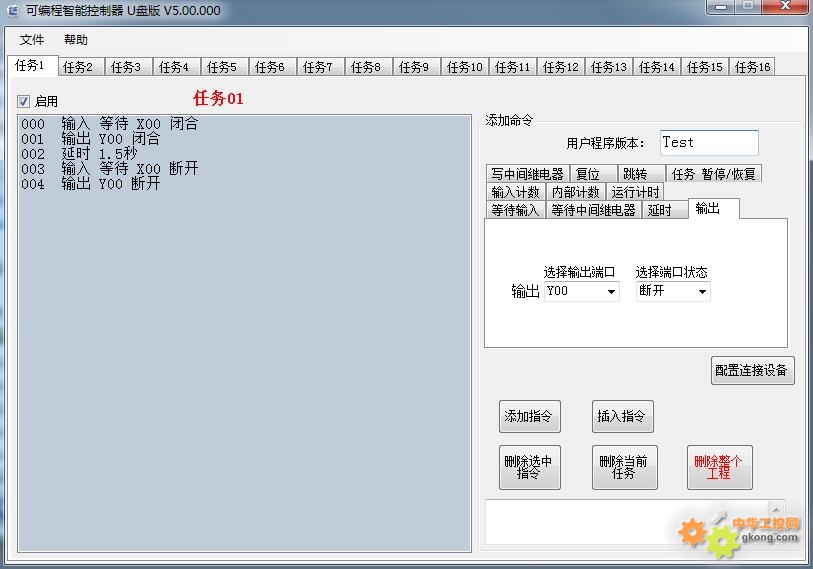The height and width of the screenshot is (569, 813).
Task: Switch to the 任务9 tab
Action: click(416, 67)
